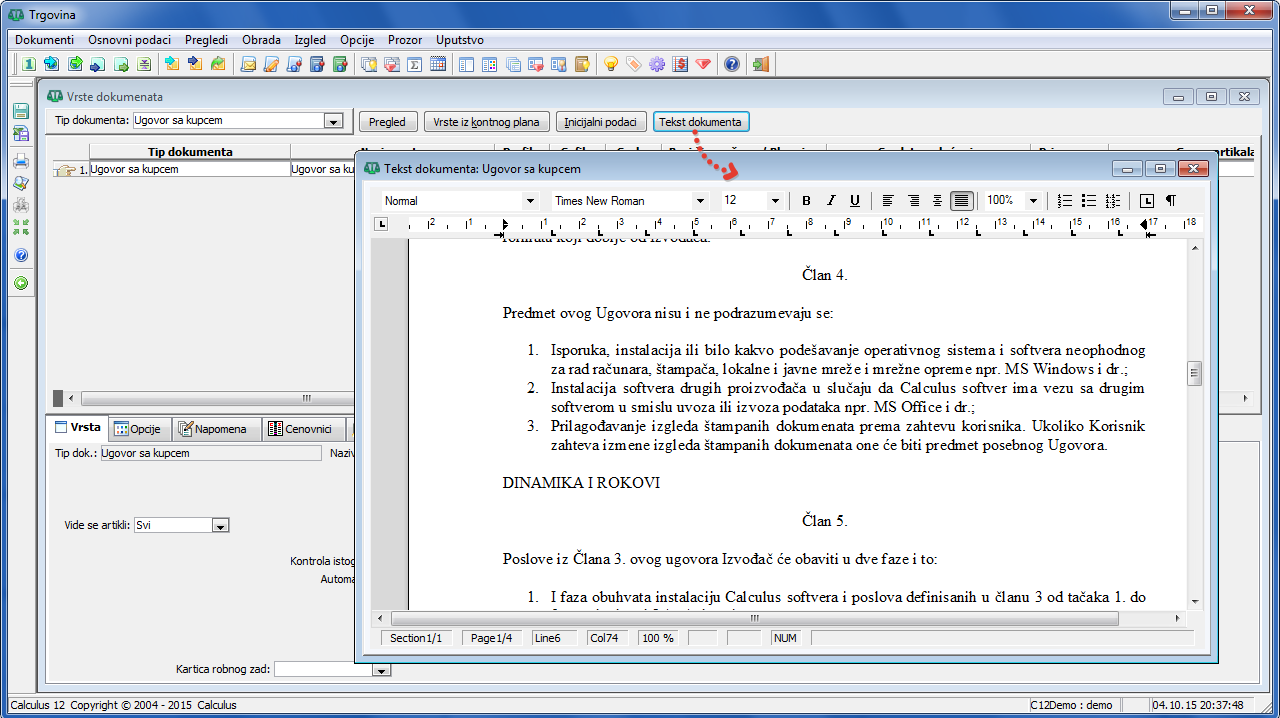Click the green back arrow sidebar icon
Viewport: 1280px width, 718px height.
click(20, 283)
